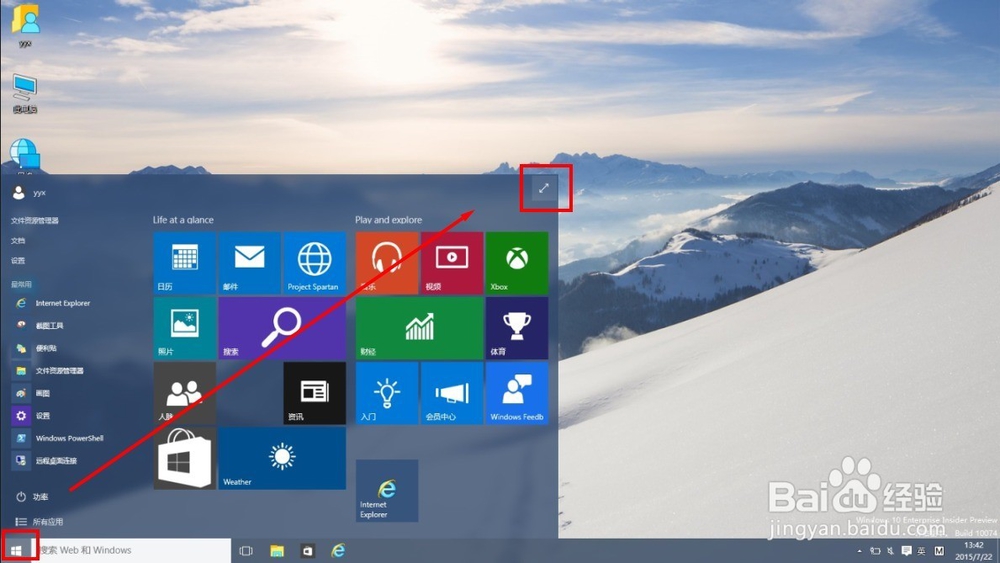Open the Windows Feedback tile
Image resolution: width=1000 pixels, height=563 pixels.
pos(517,393)
